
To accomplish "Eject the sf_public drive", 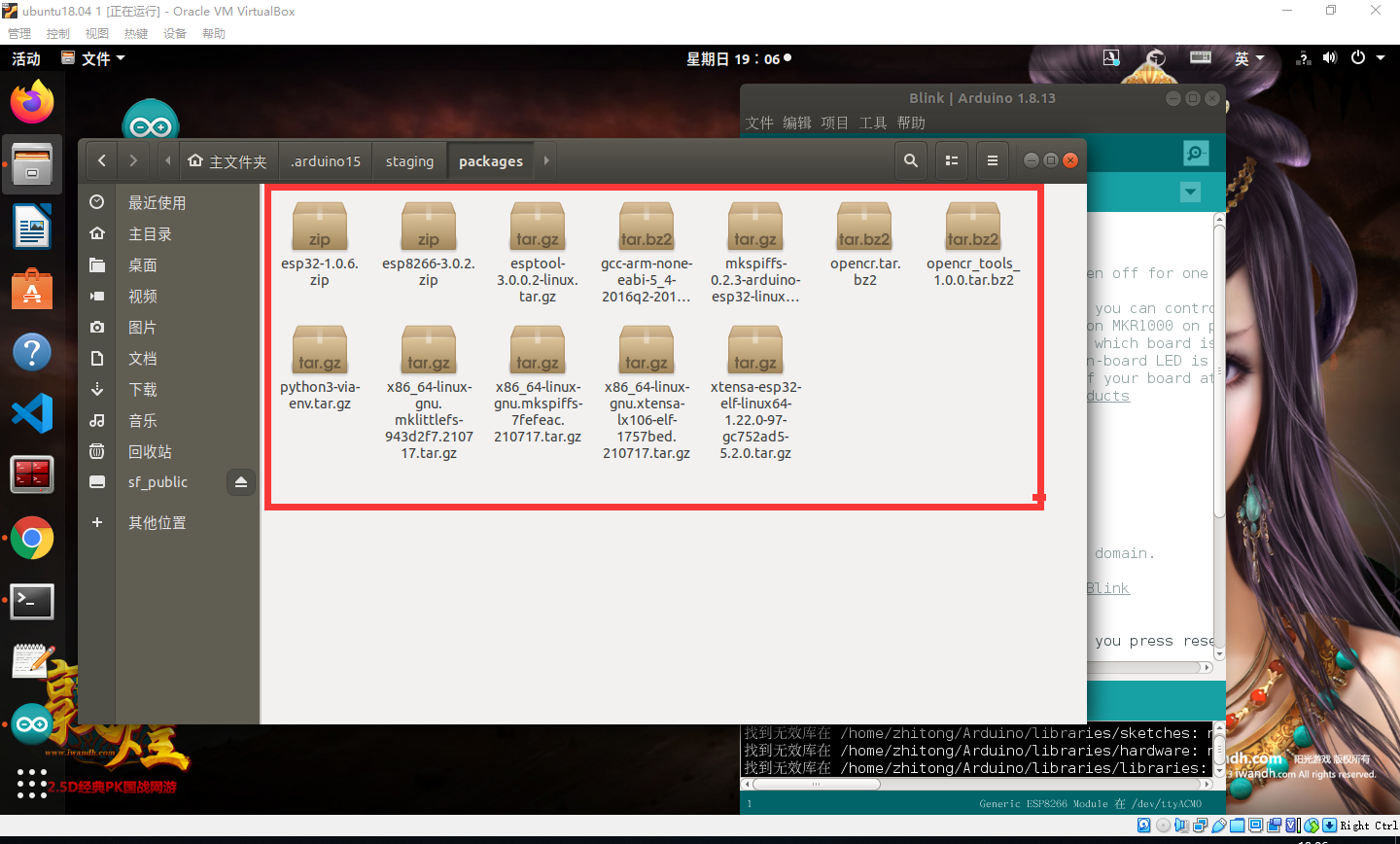I will [x=241, y=481].
